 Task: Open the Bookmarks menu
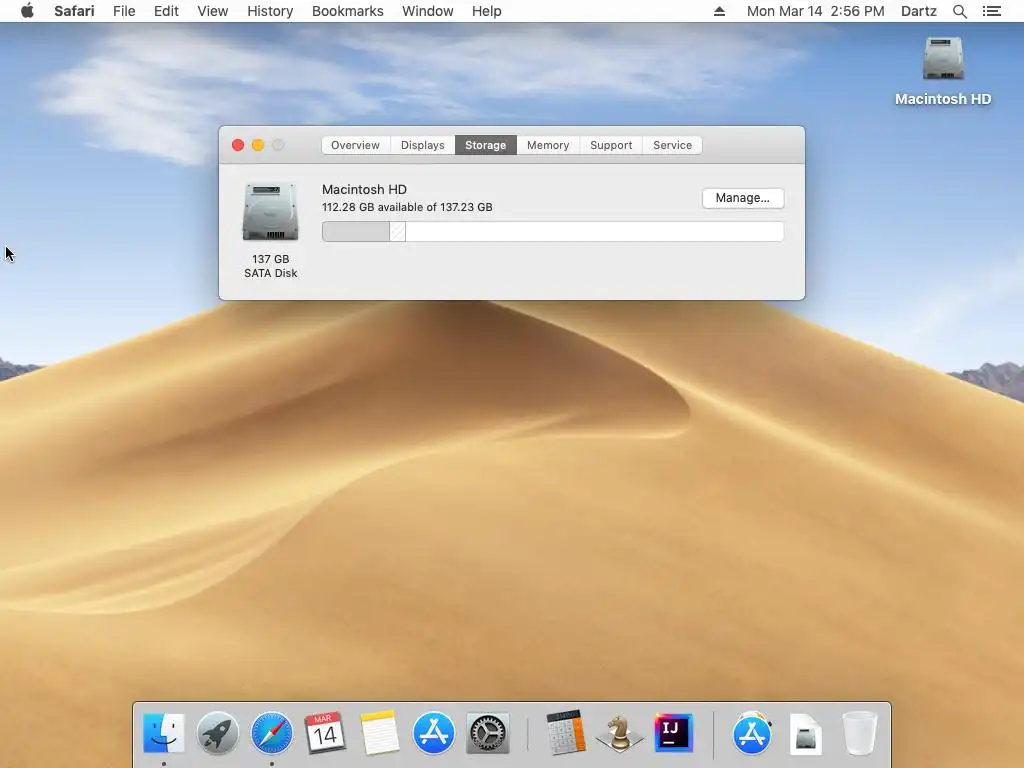coord(347,11)
